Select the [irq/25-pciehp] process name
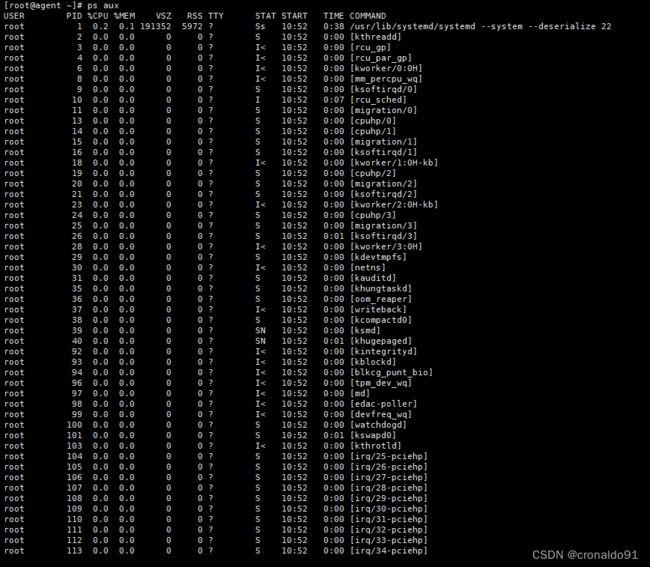This screenshot has height=567, width=650. point(388,457)
